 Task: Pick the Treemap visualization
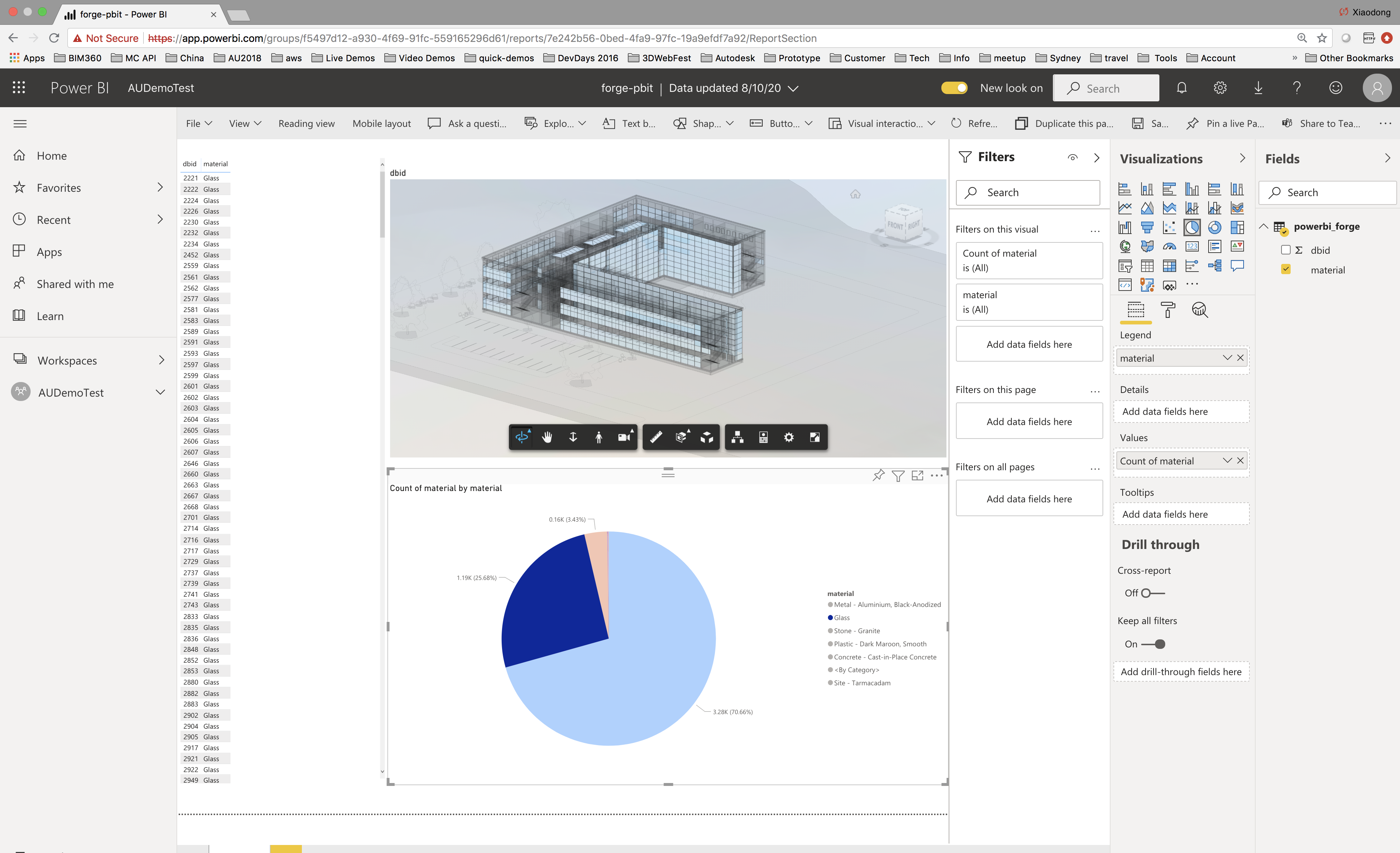pos(1237,228)
